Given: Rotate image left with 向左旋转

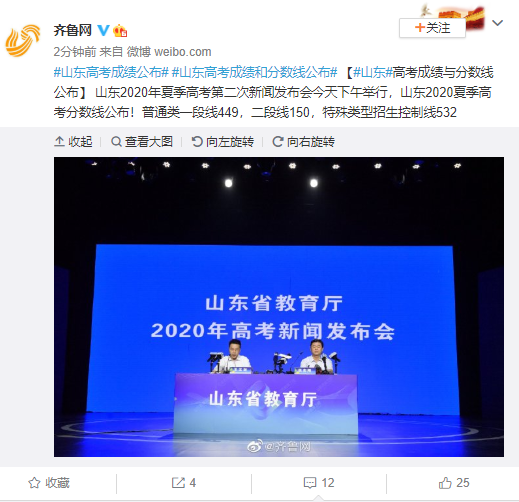Looking at the screenshot, I should pos(223,142).
